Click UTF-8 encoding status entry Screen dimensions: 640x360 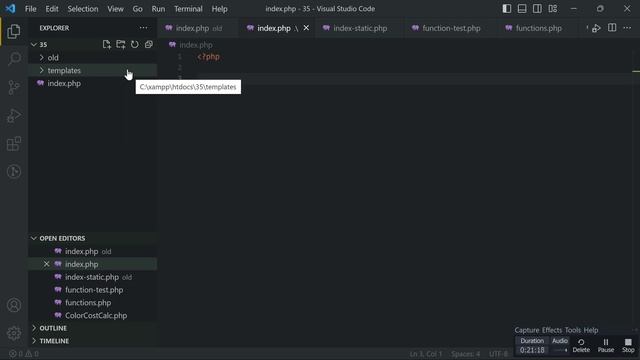pyautogui.click(x=498, y=354)
